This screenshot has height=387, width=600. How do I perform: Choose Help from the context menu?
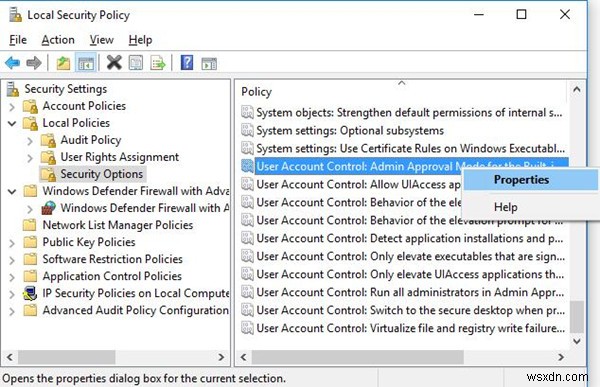[530, 207]
